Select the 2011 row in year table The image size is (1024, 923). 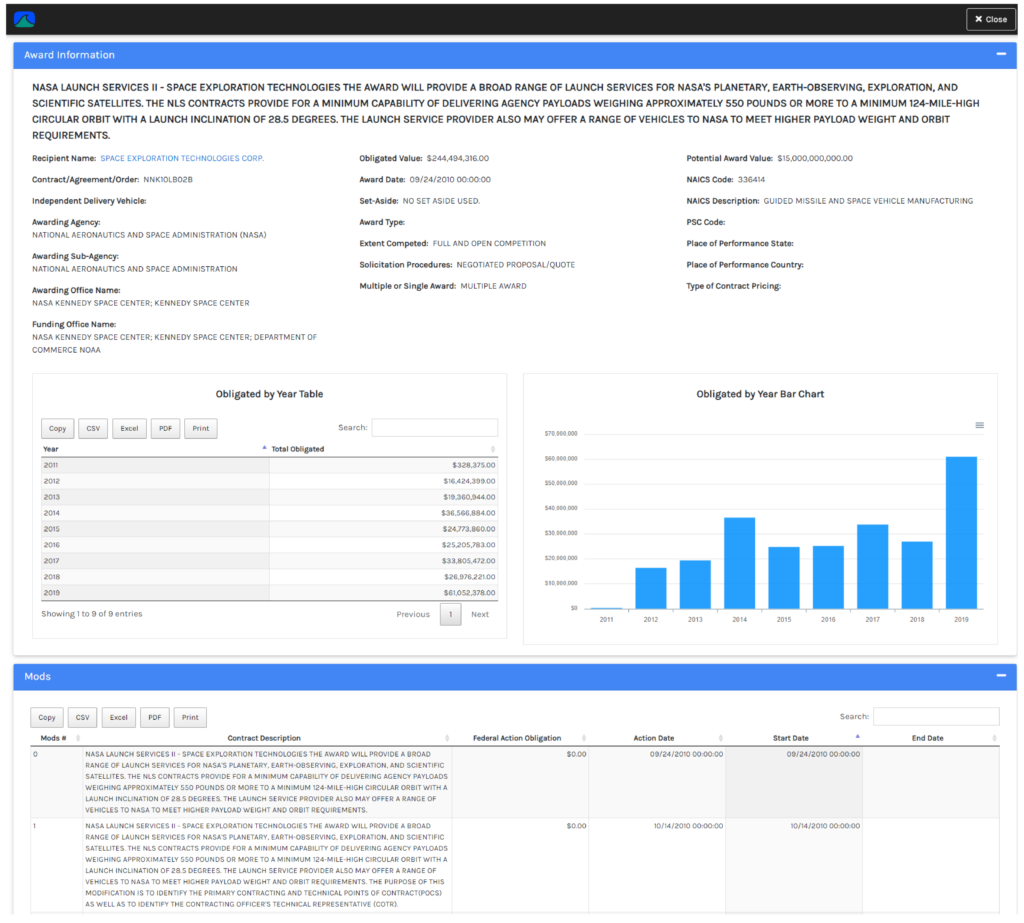point(269,465)
